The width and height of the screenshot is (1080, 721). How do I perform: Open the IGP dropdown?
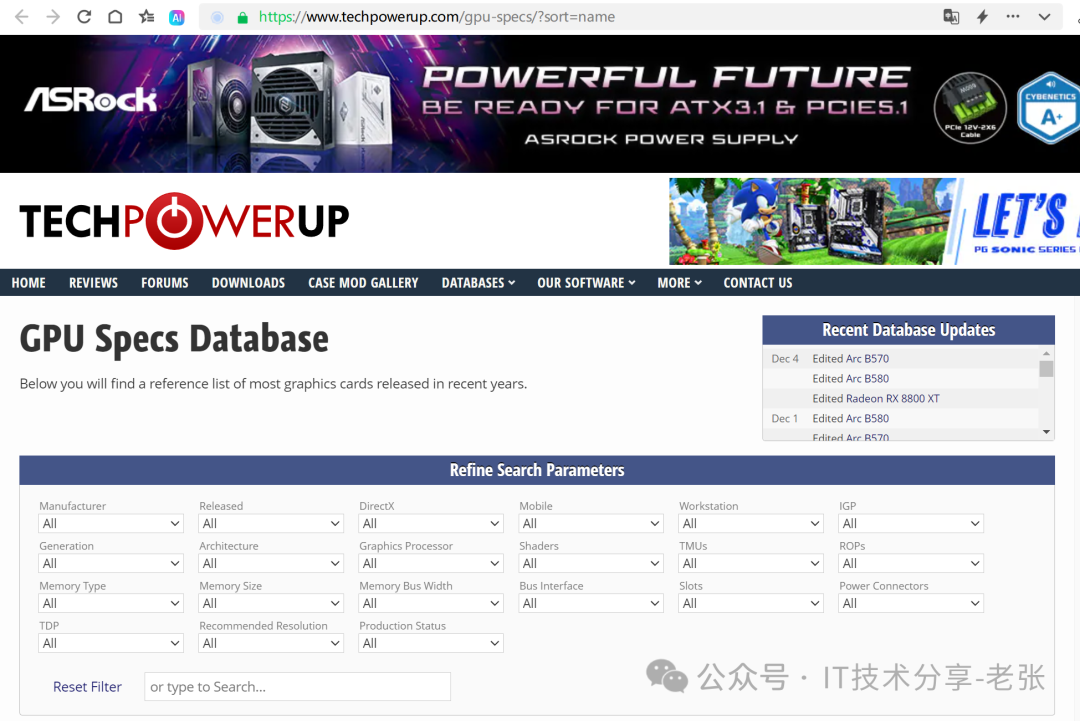[x=911, y=523]
